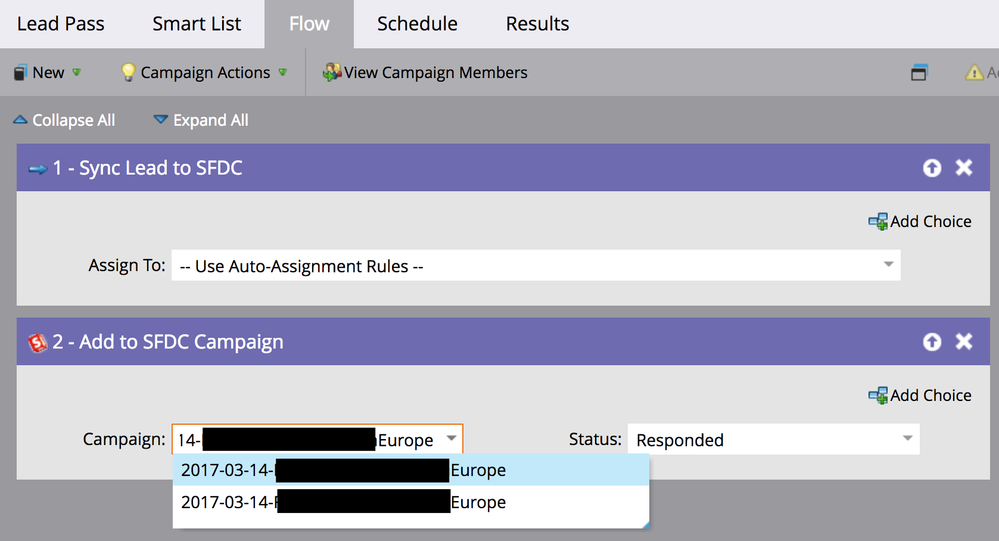Add Choice to Sync Lead to SFDC step
The height and width of the screenshot is (541, 999).
[920, 221]
